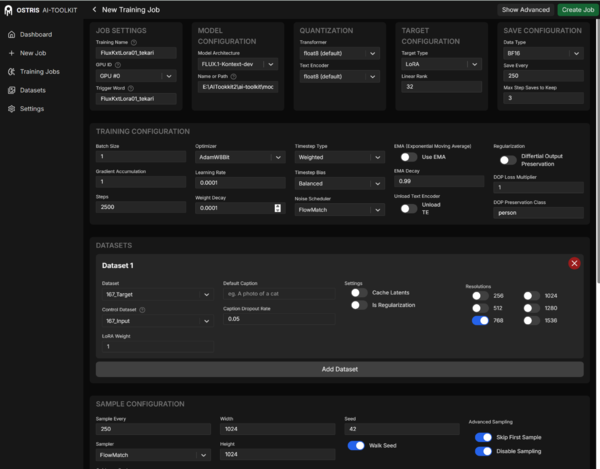600x469 pixels.
Task: Click the help icon next to Training Name
Action: 135,43
